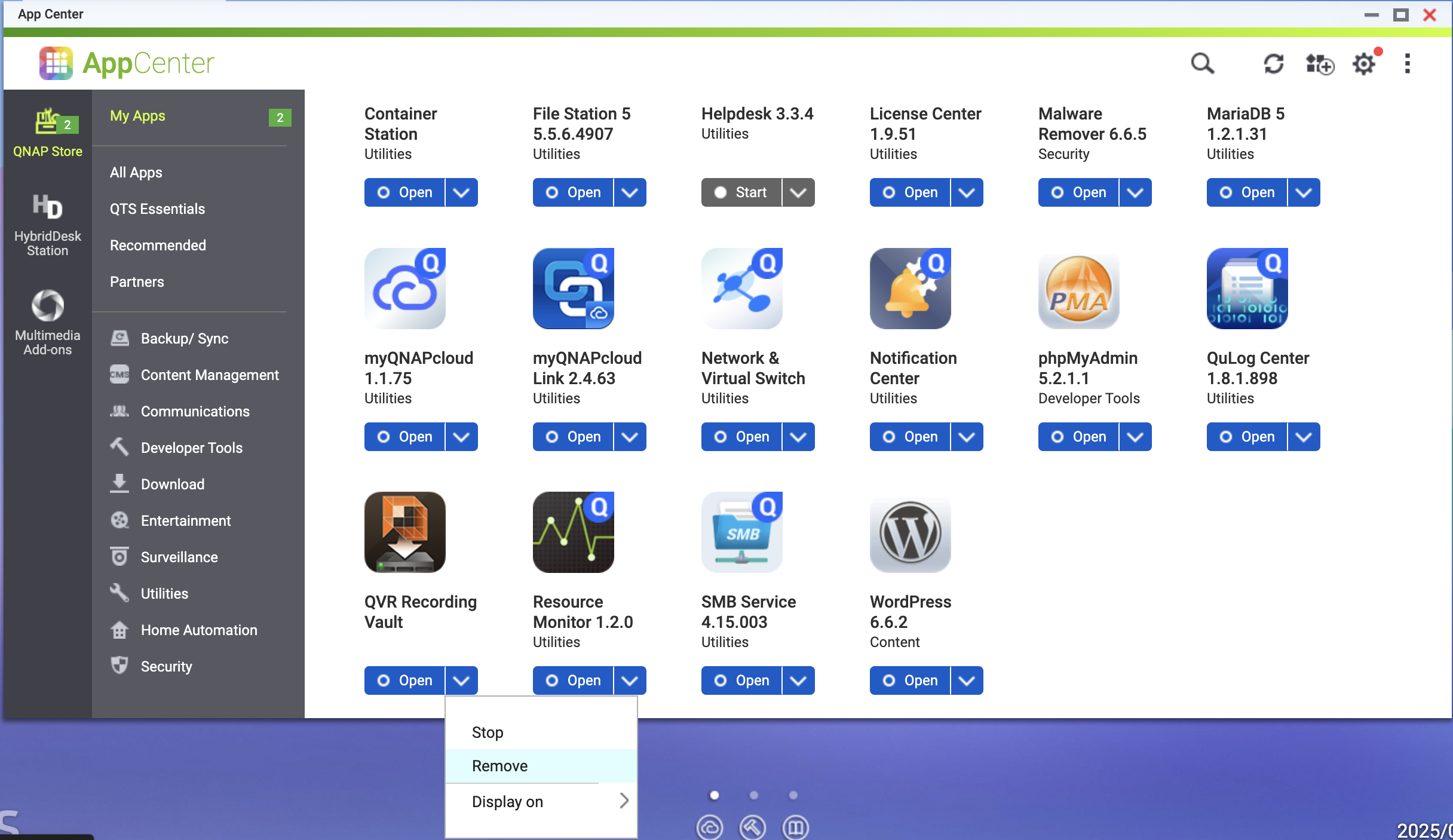Refresh the app list

1274,63
